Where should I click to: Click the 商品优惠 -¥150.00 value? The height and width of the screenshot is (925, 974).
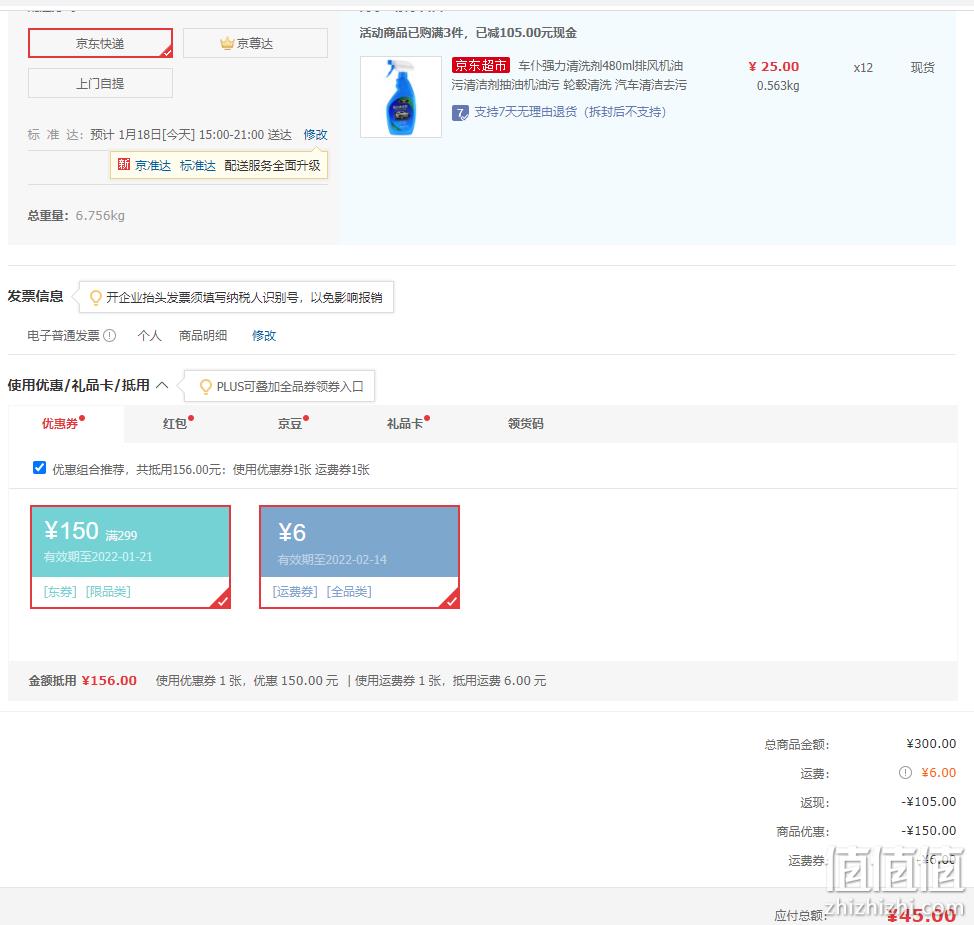tap(929, 831)
